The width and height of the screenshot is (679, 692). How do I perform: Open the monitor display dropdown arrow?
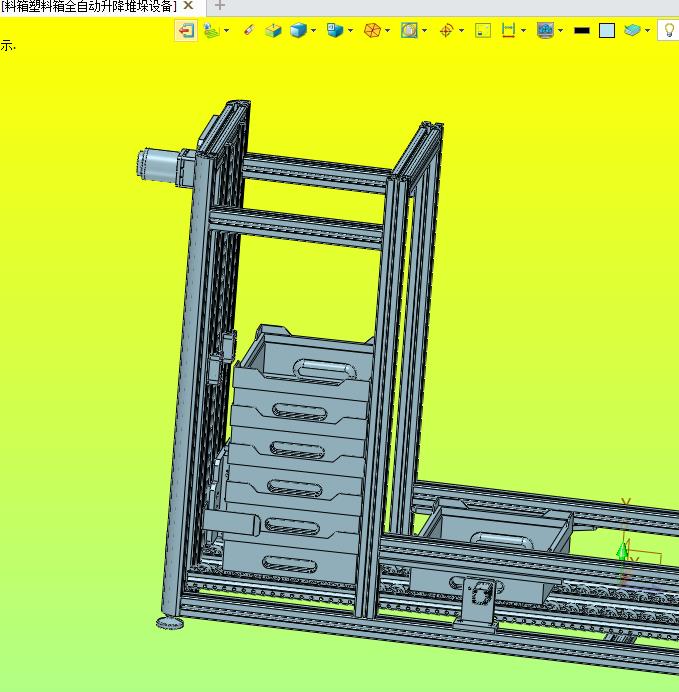[x=560, y=30]
